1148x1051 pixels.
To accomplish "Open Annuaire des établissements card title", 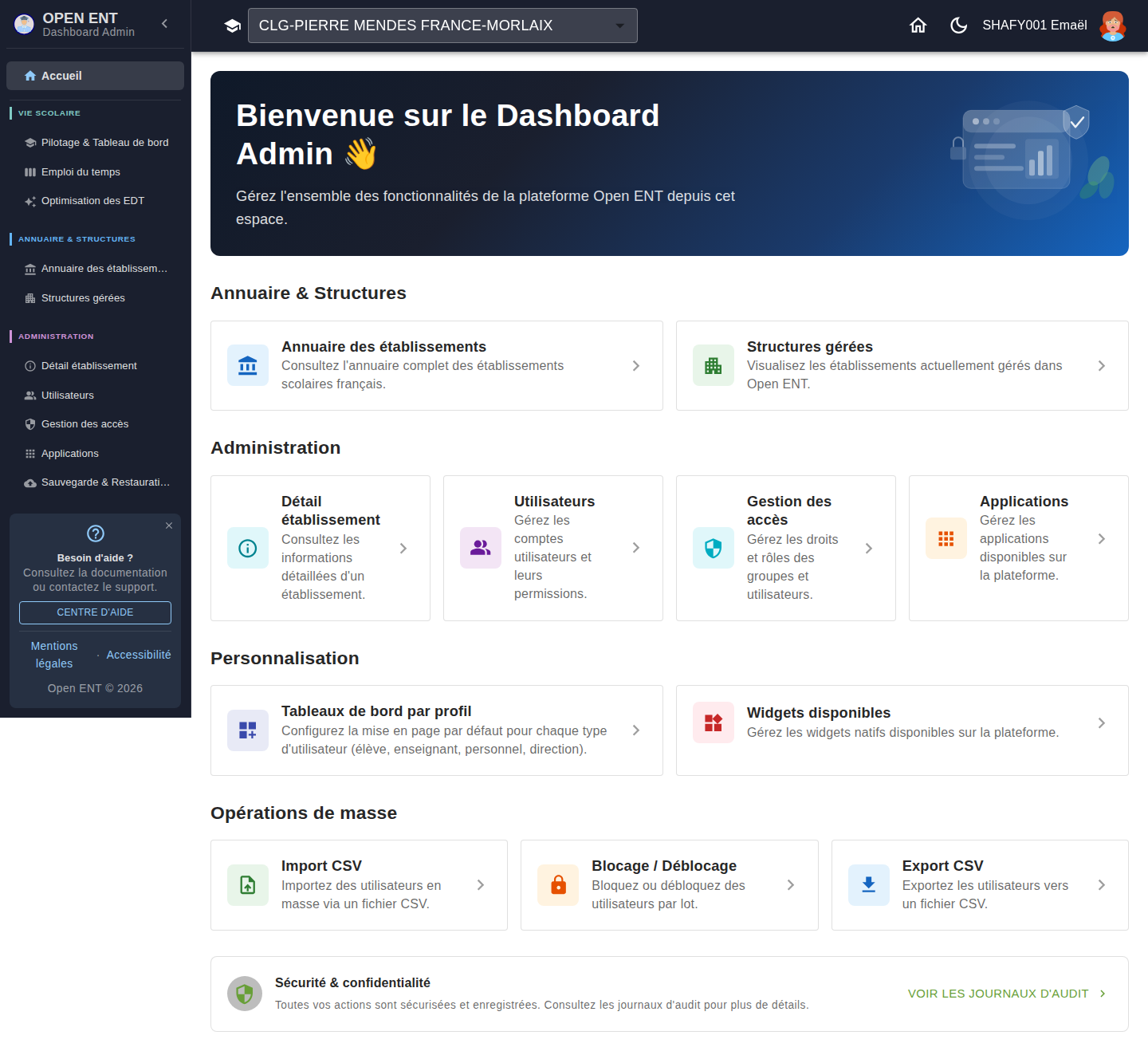I will 383,347.
